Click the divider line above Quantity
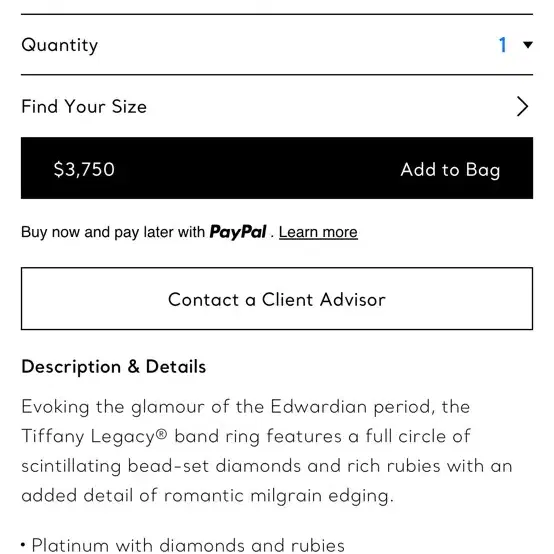554x554 pixels. (277, 14)
